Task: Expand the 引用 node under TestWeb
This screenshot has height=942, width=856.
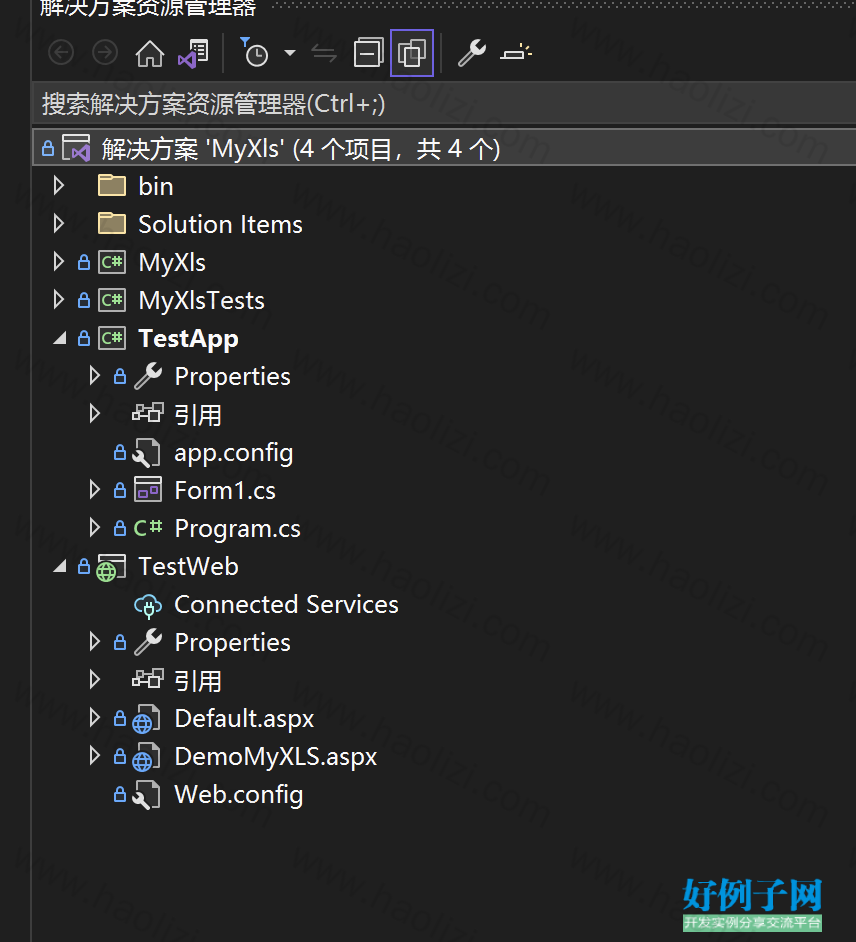Action: pyautogui.click(x=95, y=679)
